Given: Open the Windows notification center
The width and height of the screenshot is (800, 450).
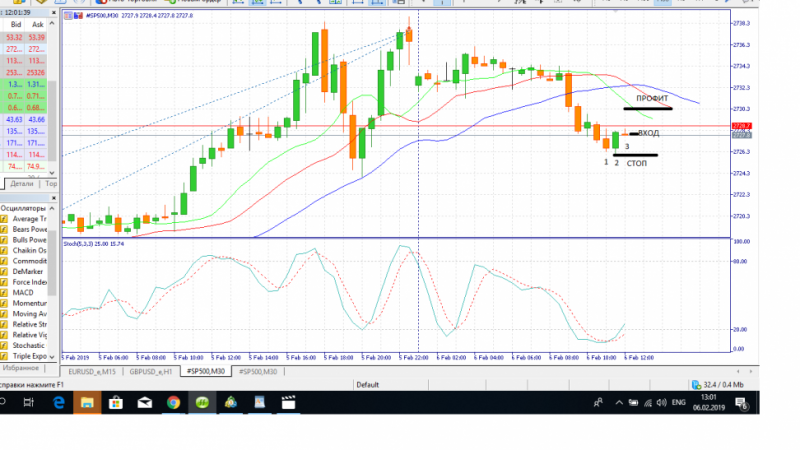Looking at the screenshot, I should pyautogui.click(x=741, y=403).
